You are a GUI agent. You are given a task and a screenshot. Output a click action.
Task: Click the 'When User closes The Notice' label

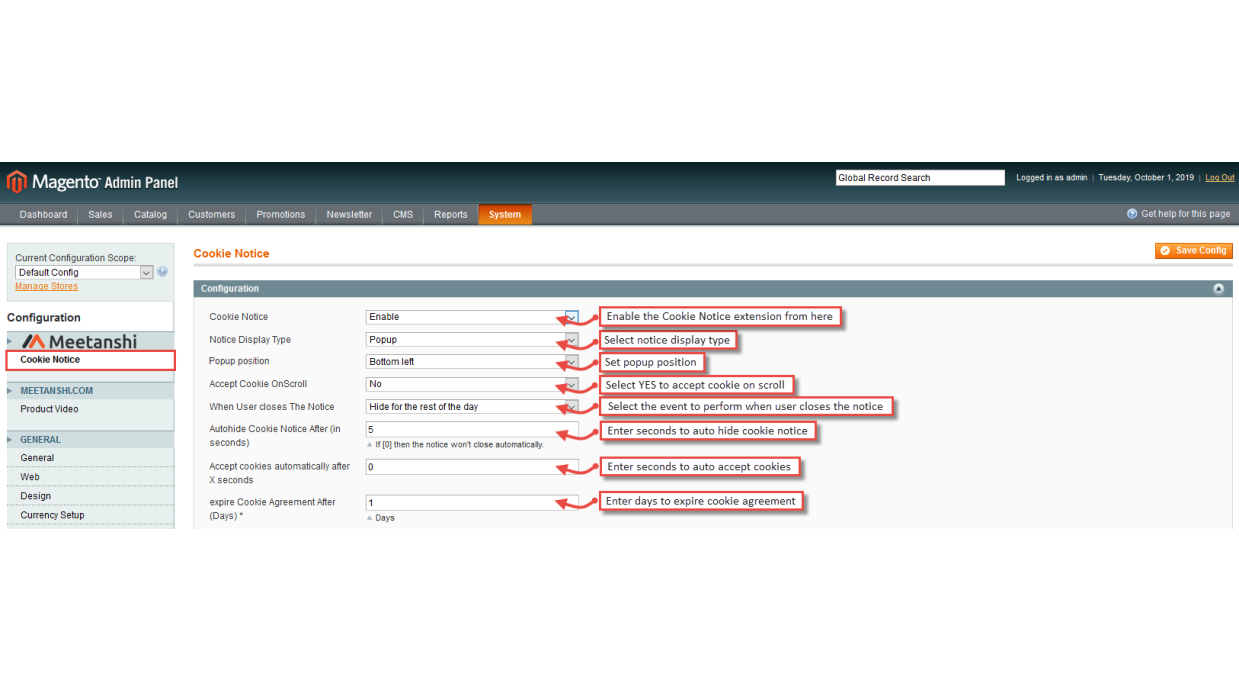click(272, 407)
